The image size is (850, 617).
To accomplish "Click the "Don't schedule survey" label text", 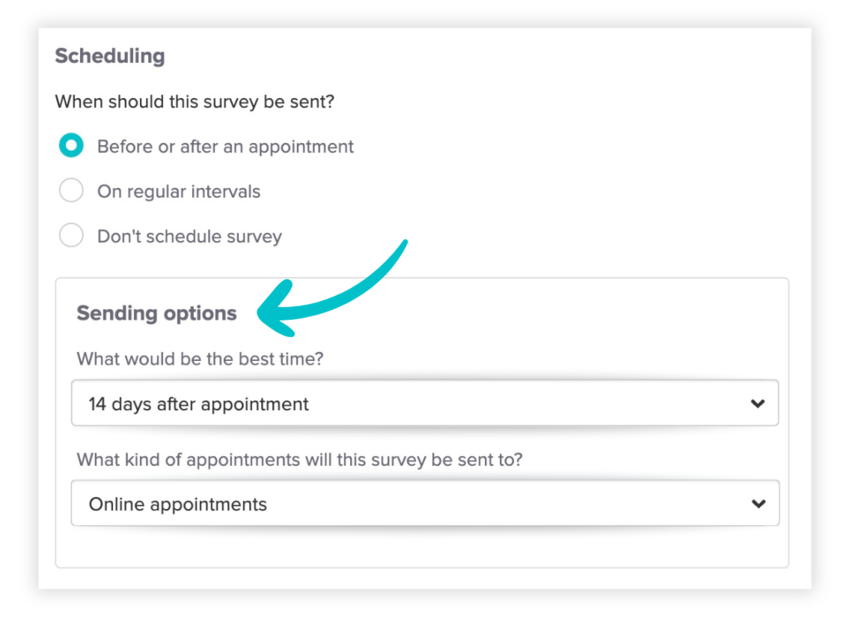I will click(189, 237).
